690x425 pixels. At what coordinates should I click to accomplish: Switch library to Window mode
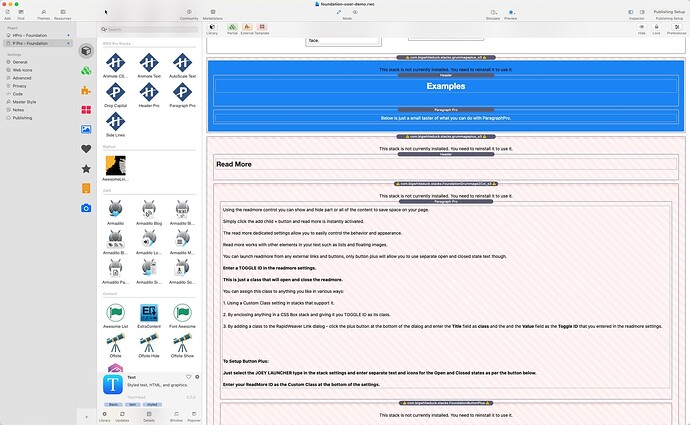click(x=176, y=417)
